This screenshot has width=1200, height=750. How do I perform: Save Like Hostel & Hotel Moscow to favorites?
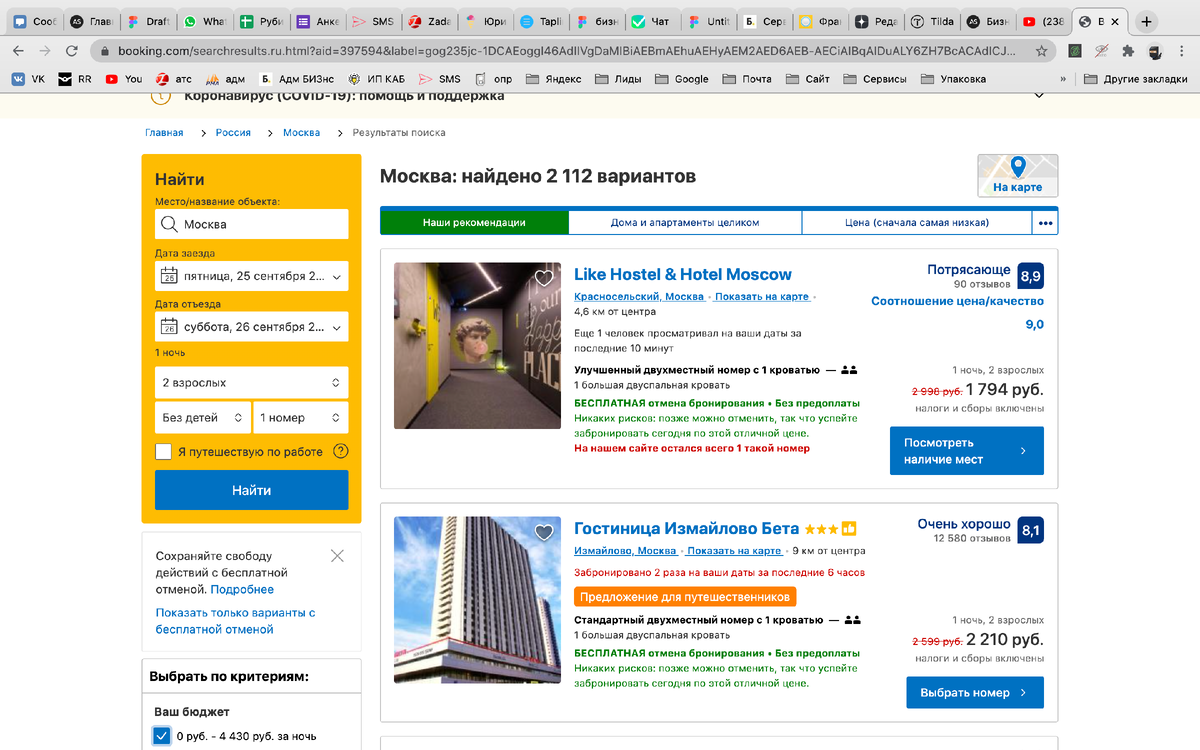click(x=544, y=278)
